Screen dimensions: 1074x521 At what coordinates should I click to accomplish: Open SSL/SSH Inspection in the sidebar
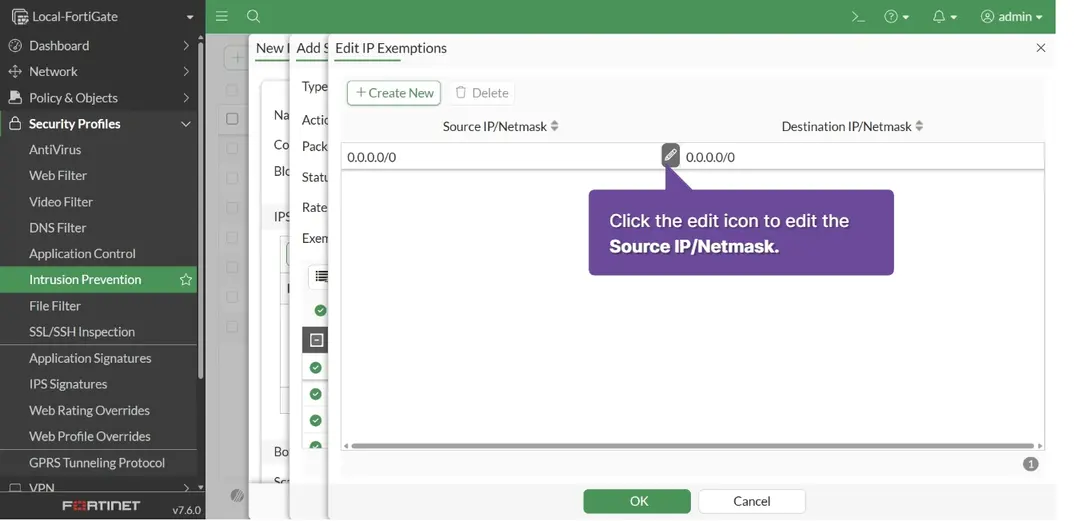click(82, 332)
